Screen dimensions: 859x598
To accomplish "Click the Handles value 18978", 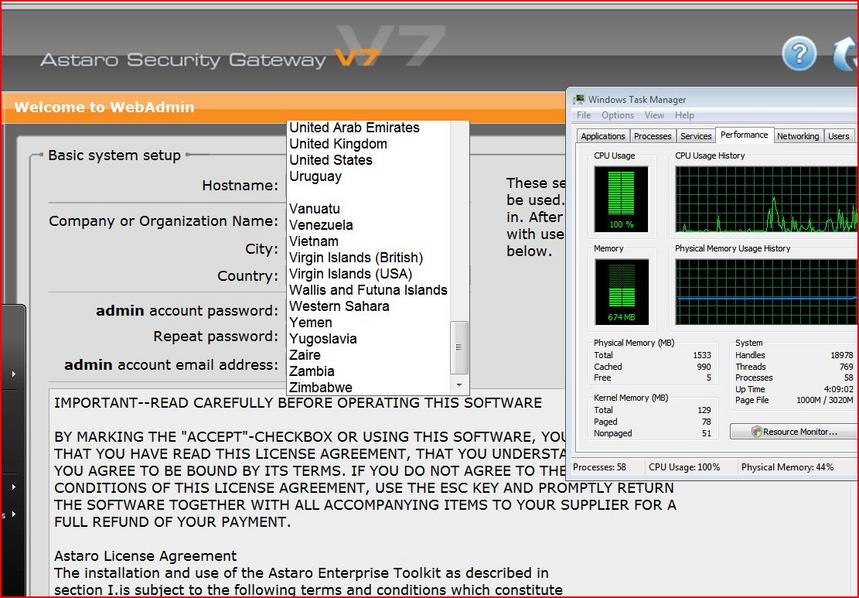I will tap(842, 355).
